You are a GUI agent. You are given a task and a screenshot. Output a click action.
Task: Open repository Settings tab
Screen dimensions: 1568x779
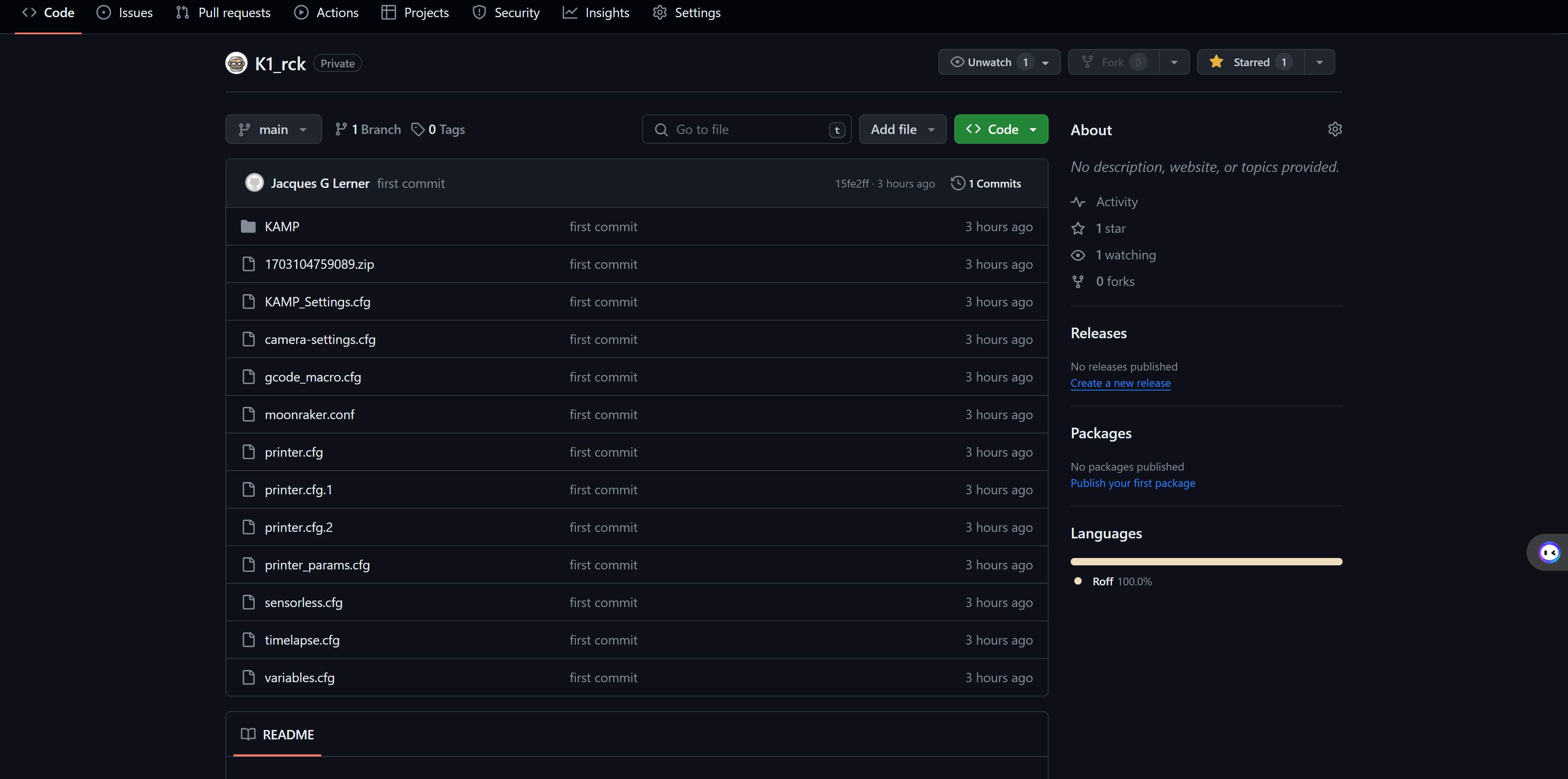(x=686, y=13)
